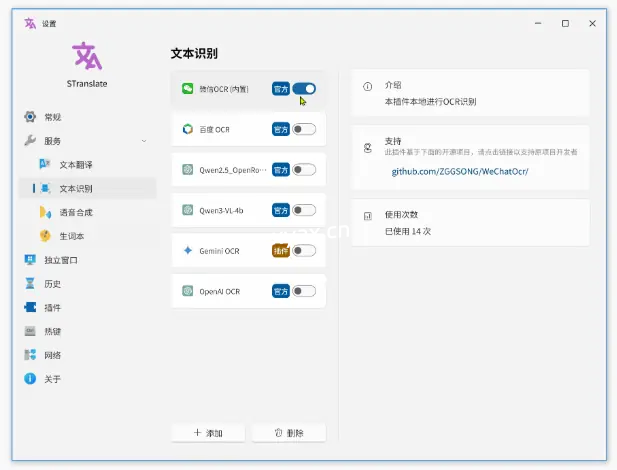This screenshot has width=617, height=470.
Task: Enable the Gemini OCR toggle switch
Action: click(x=304, y=251)
